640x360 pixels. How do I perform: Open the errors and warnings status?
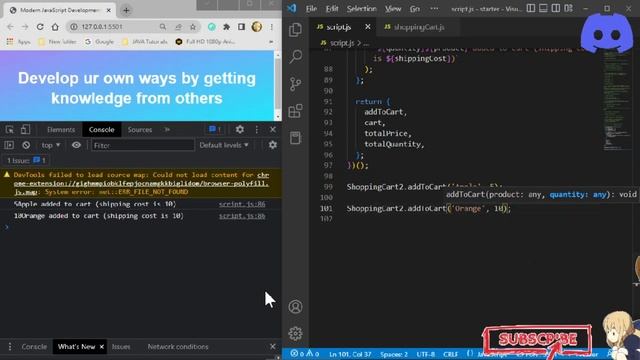point(304,354)
